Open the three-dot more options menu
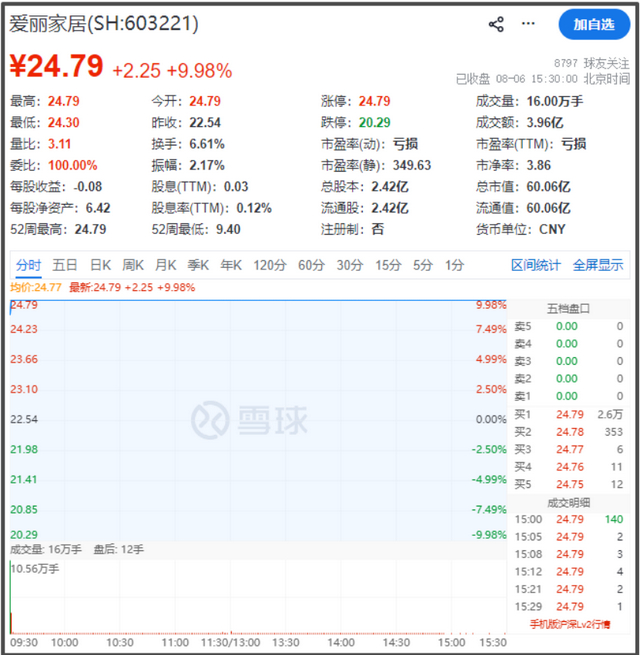This screenshot has height=655, width=640. coord(528,23)
